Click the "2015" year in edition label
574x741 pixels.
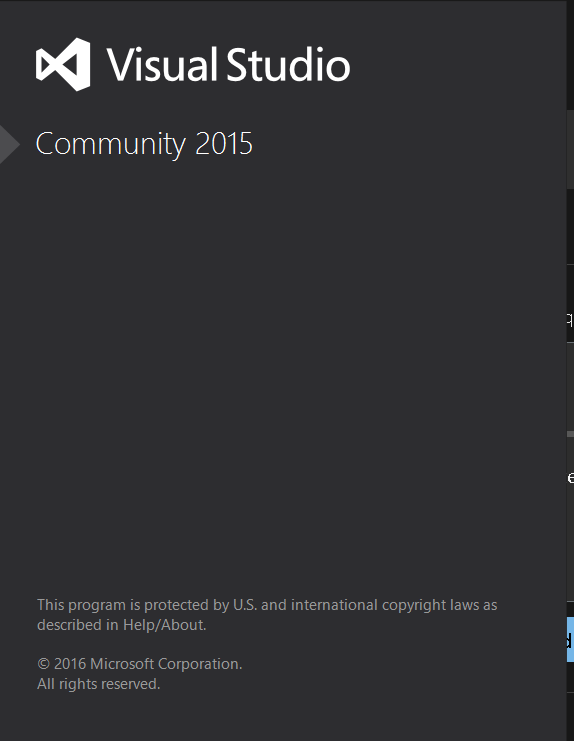pos(224,143)
